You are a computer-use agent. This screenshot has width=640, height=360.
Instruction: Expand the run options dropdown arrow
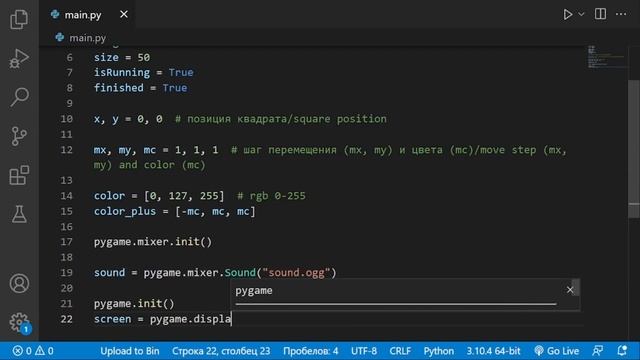pyautogui.click(x=581, y=14)
